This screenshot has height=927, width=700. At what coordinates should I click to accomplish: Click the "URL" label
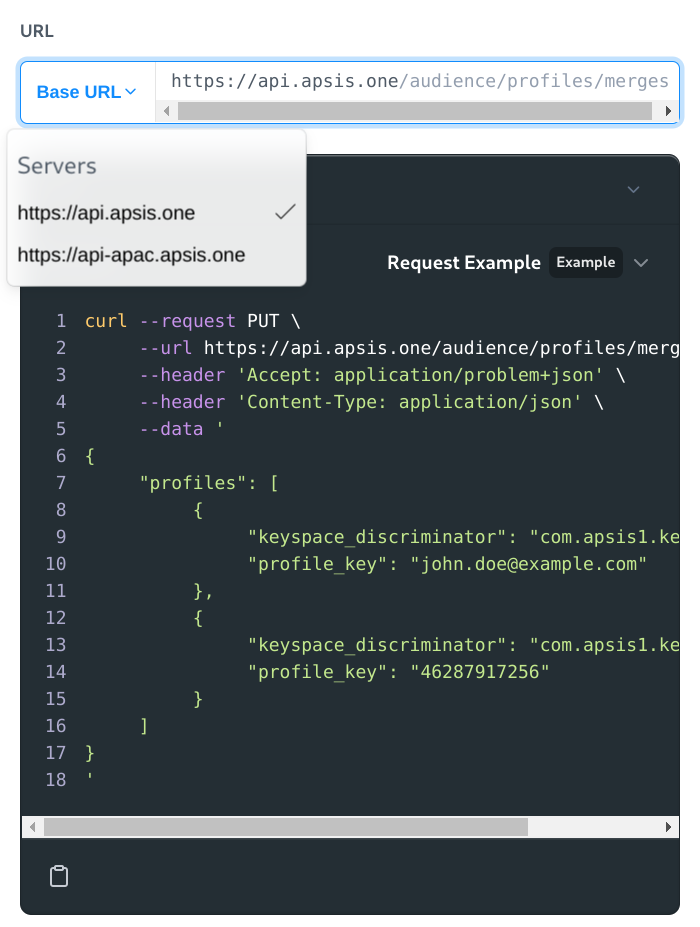[x=37, y=31]
